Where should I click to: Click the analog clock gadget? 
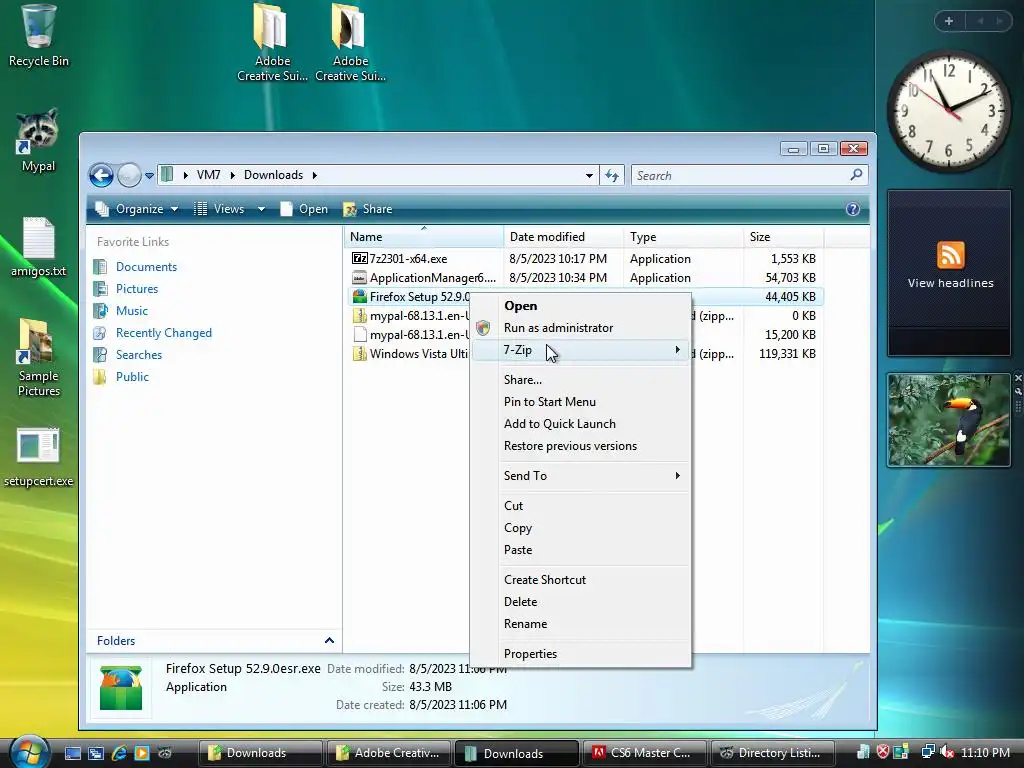tap(949, 111)
